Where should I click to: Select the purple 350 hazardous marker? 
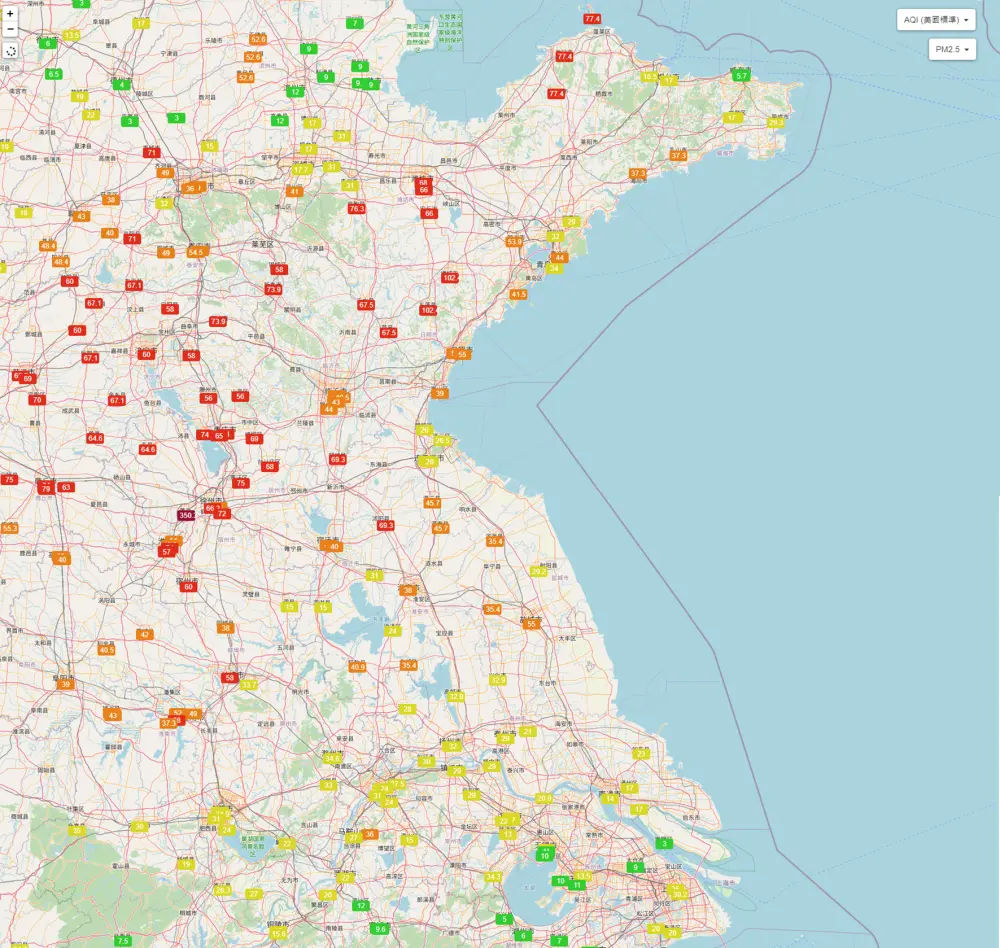click(x=186, y=515)
